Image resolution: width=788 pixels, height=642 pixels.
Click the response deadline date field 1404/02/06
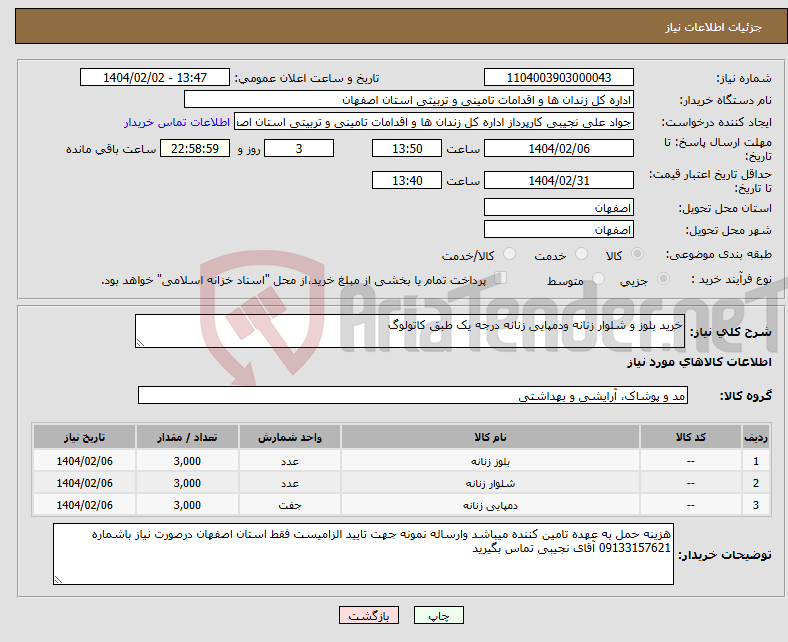pyautogui.click(x=558, y=148)
